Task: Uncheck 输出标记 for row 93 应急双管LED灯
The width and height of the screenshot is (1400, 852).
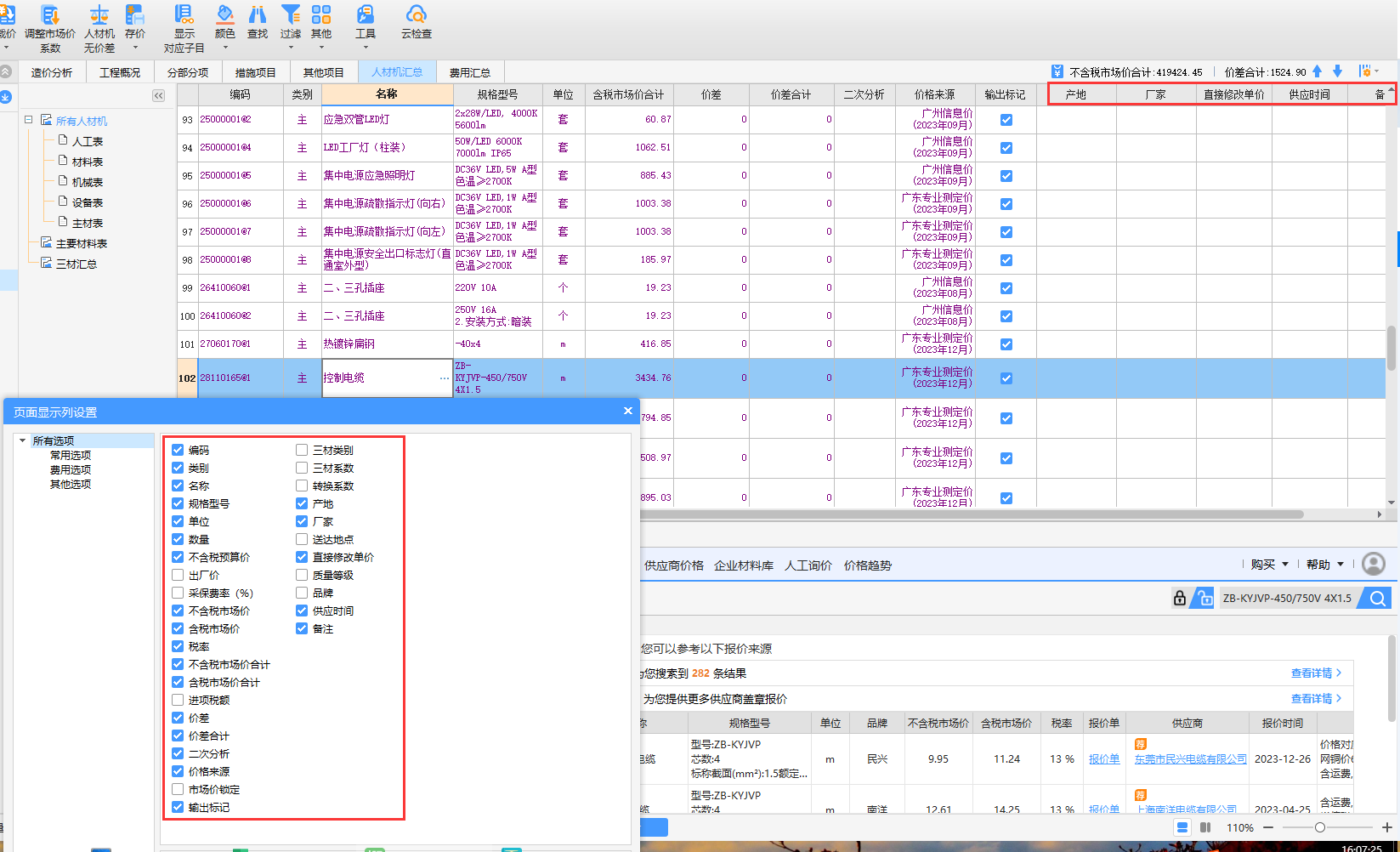Action: 1006,120
